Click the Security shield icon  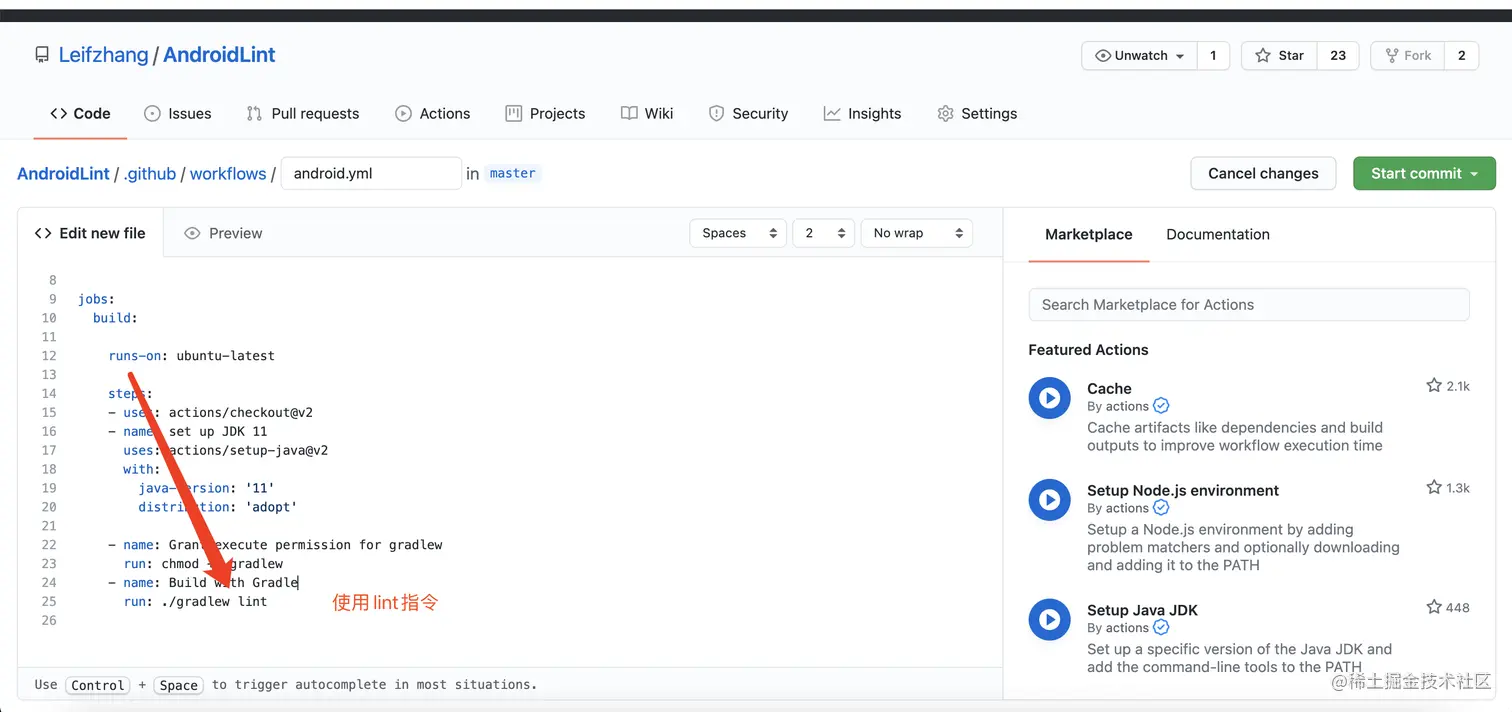(x=716, y=114)
